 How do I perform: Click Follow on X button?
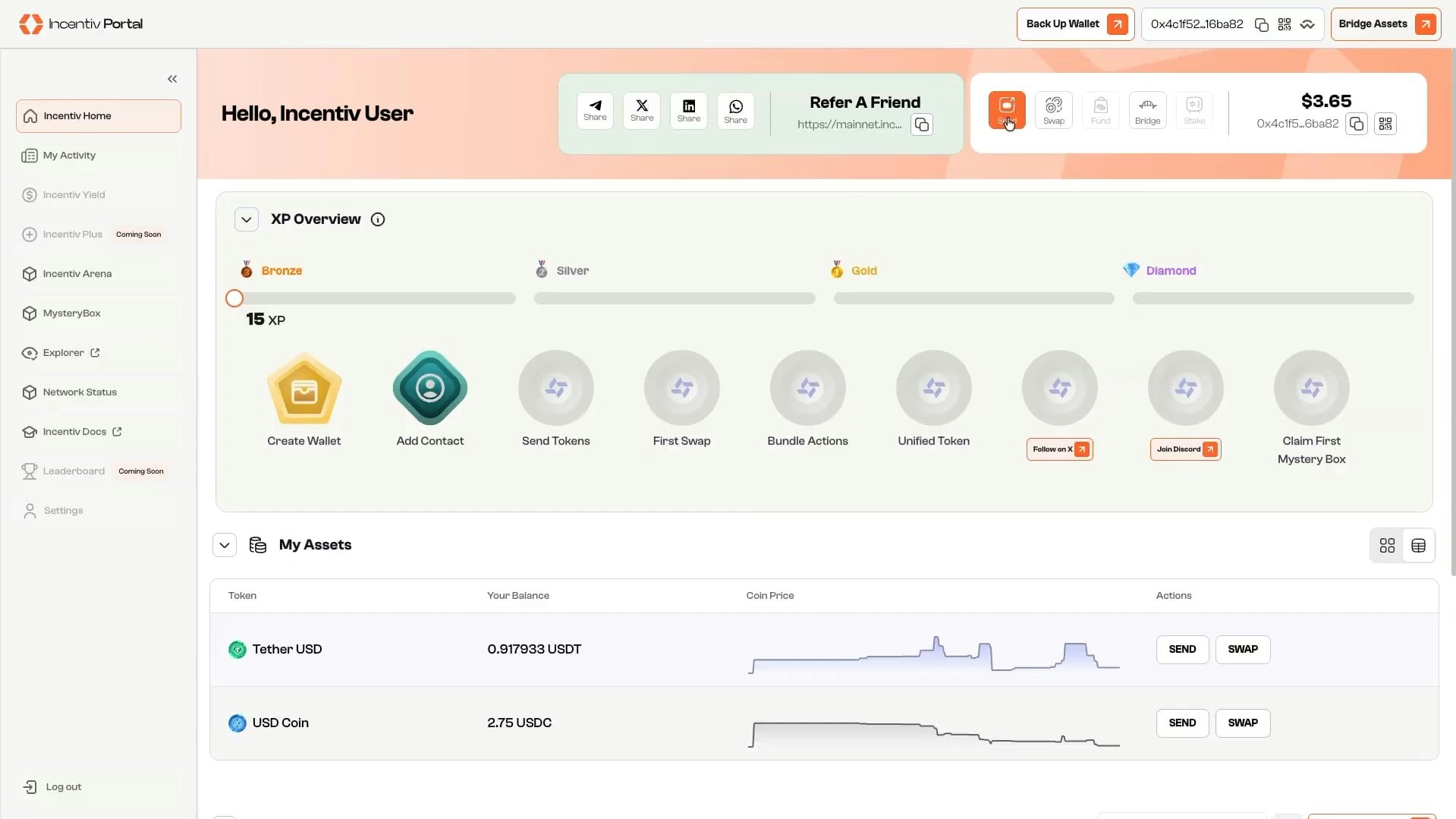1060,449
